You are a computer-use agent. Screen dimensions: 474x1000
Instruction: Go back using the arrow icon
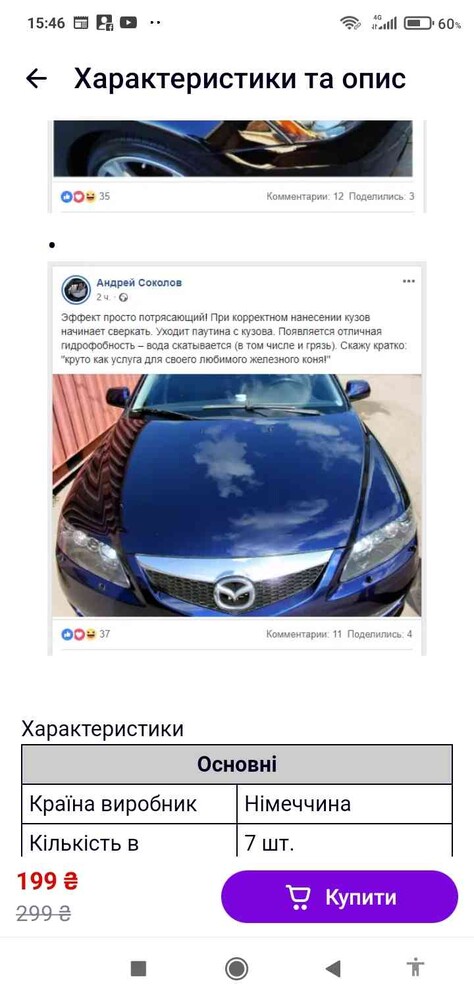click(36, 78)
